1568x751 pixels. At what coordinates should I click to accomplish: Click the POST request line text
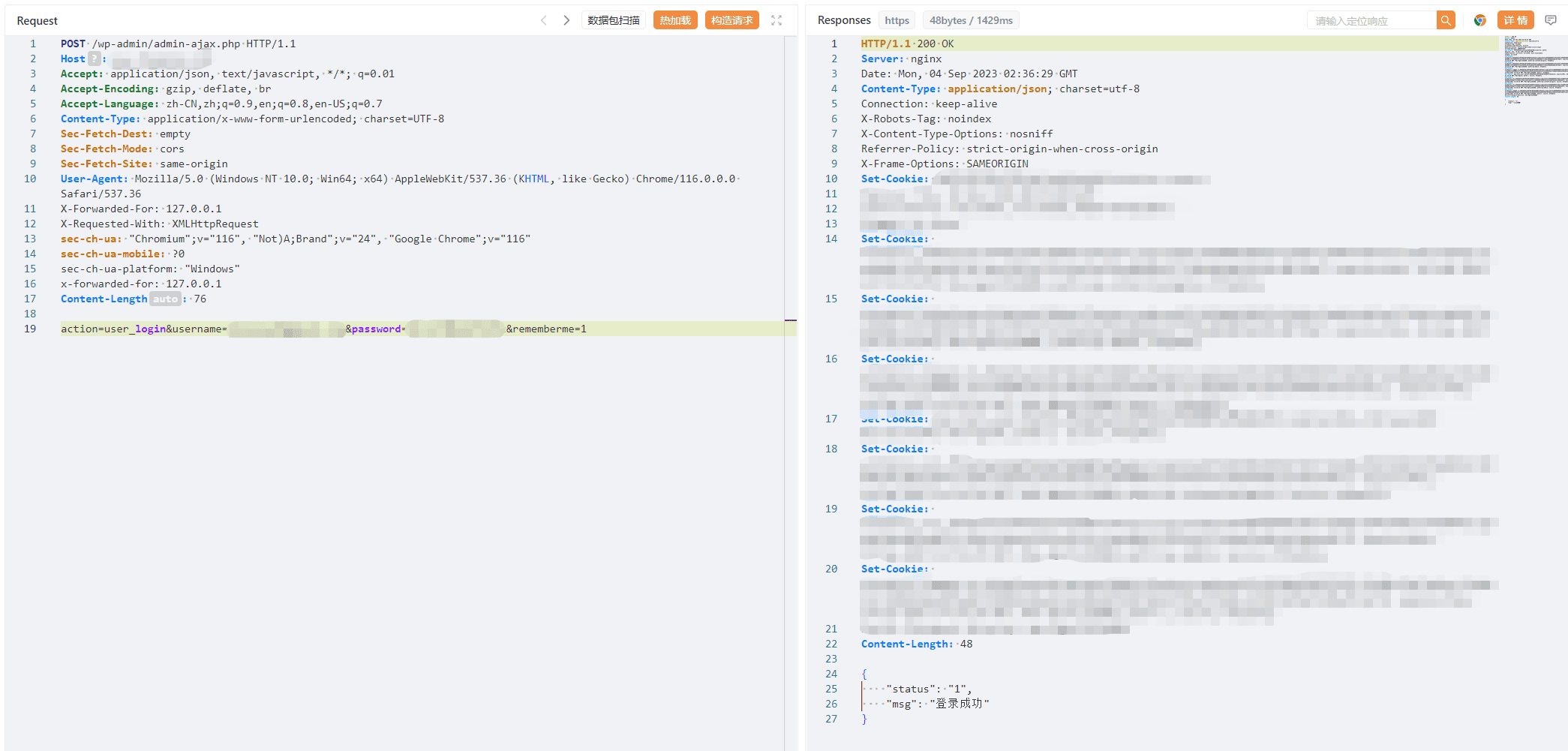[x=179, y=44]
